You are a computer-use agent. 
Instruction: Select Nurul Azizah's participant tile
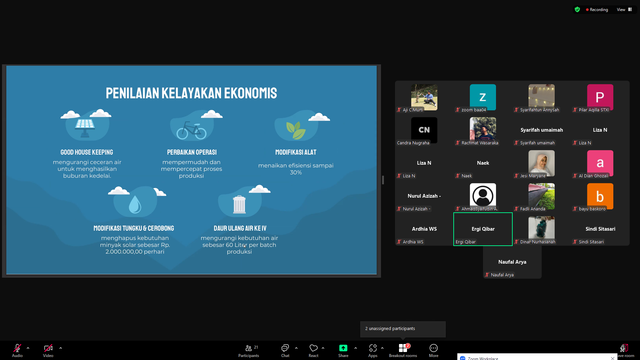tap(424, 196)
